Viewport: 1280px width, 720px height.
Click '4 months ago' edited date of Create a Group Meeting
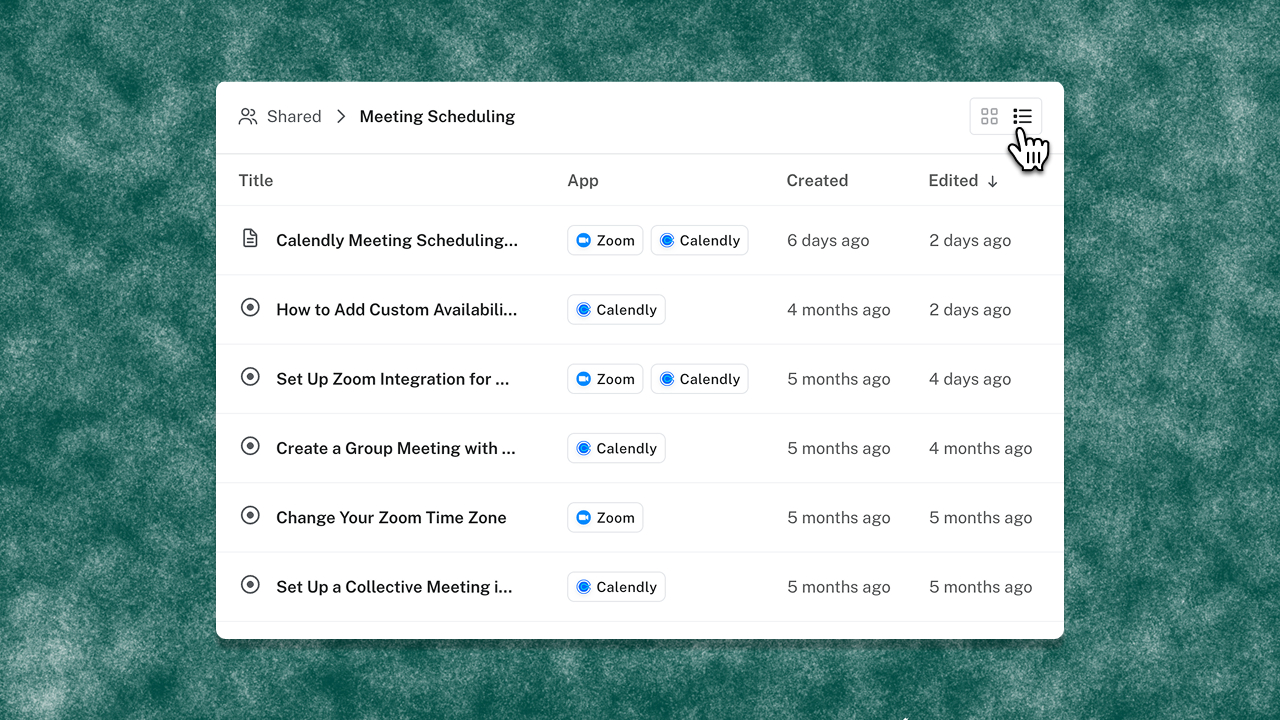coord(981,449)
